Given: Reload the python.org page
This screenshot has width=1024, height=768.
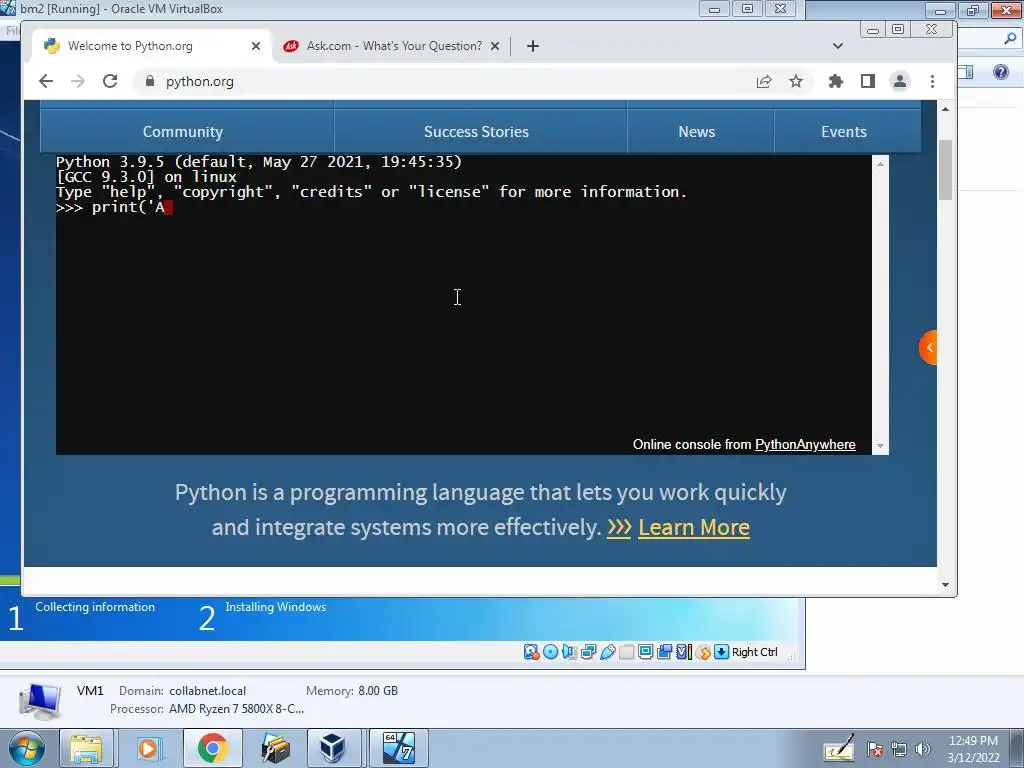Looking at the screenshot, I should (x=110, y=81).
